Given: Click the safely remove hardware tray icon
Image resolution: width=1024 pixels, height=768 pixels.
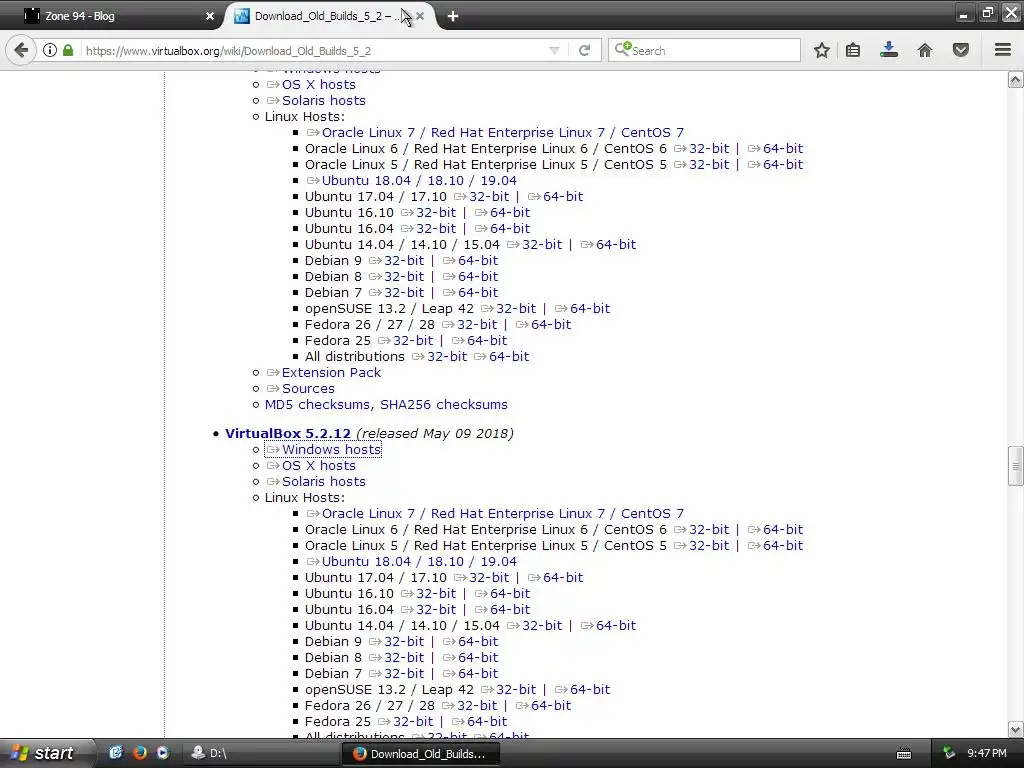Looking at the screenshot, I should (949, 754).
